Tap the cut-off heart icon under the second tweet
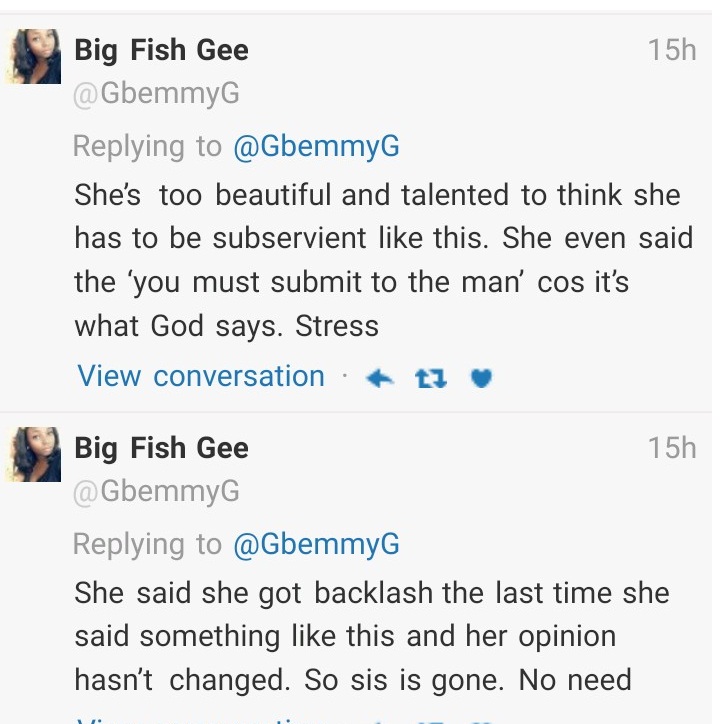This screenshot has height=724, width=720. pos(482,720)
